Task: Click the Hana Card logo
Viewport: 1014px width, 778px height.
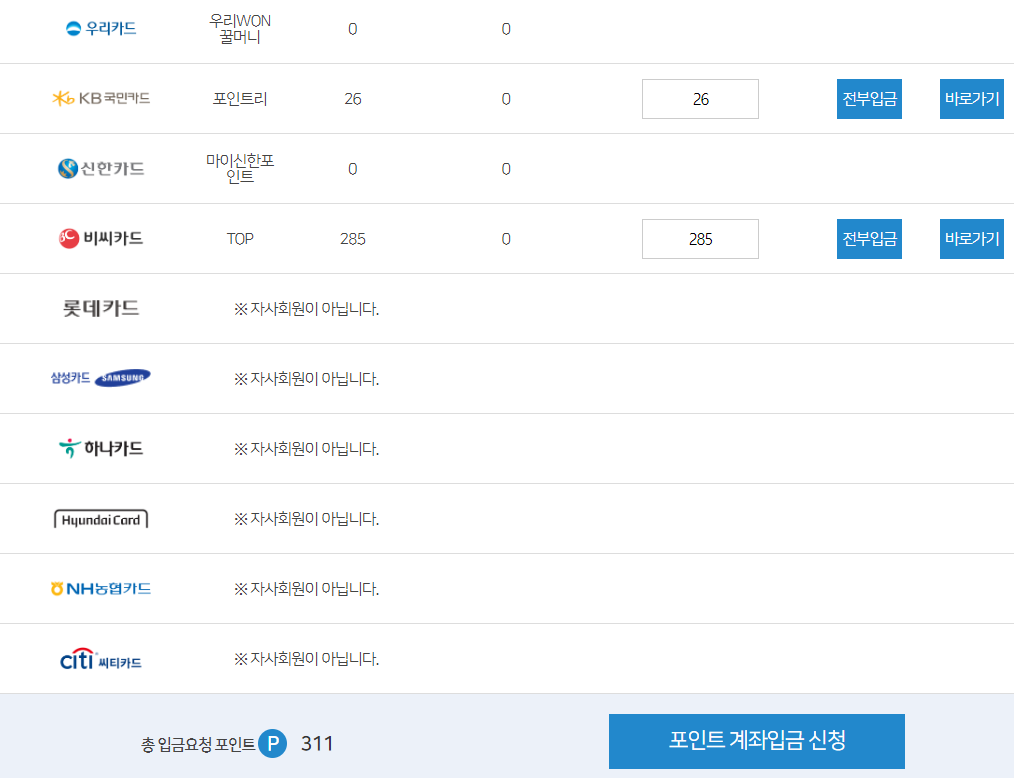Action: pos(101,448)
